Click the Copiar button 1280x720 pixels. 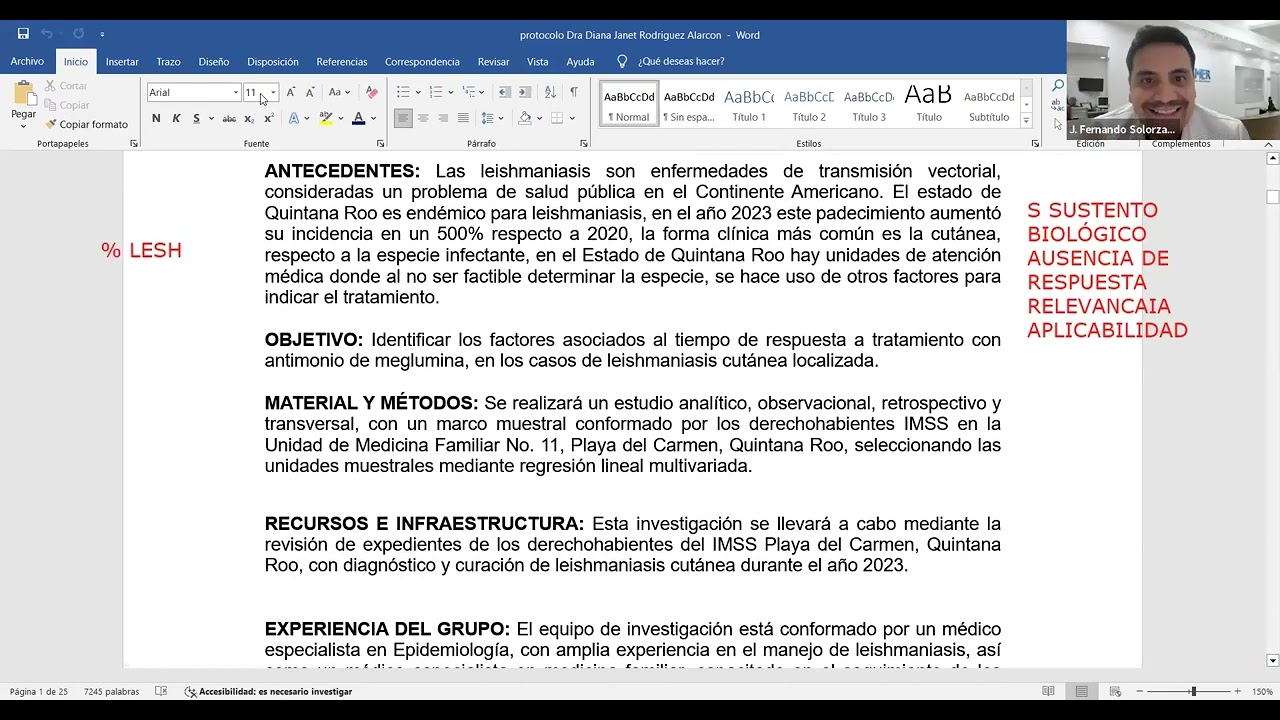pyautogui.click(x=67, y=105)
